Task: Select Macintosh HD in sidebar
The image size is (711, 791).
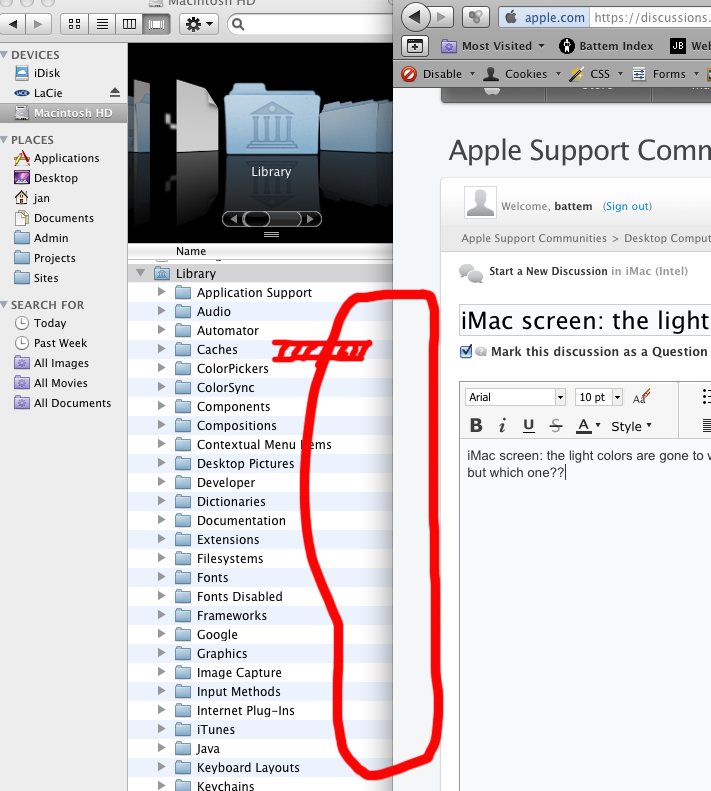Action: [64, 113]
